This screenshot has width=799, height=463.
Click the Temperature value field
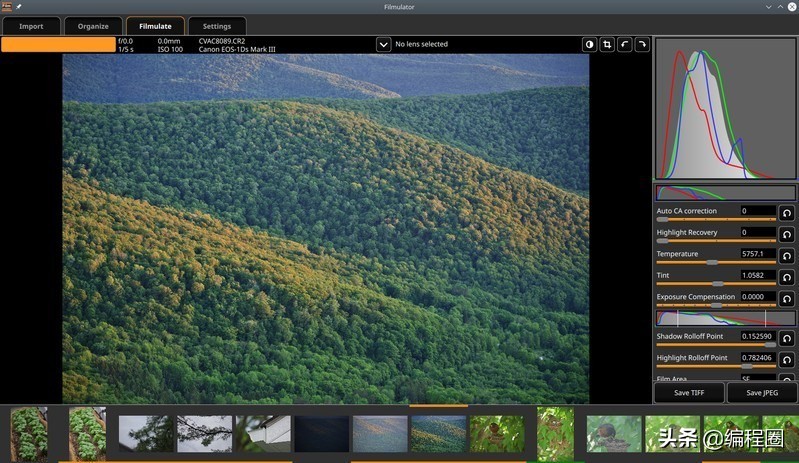click(757, 254)
